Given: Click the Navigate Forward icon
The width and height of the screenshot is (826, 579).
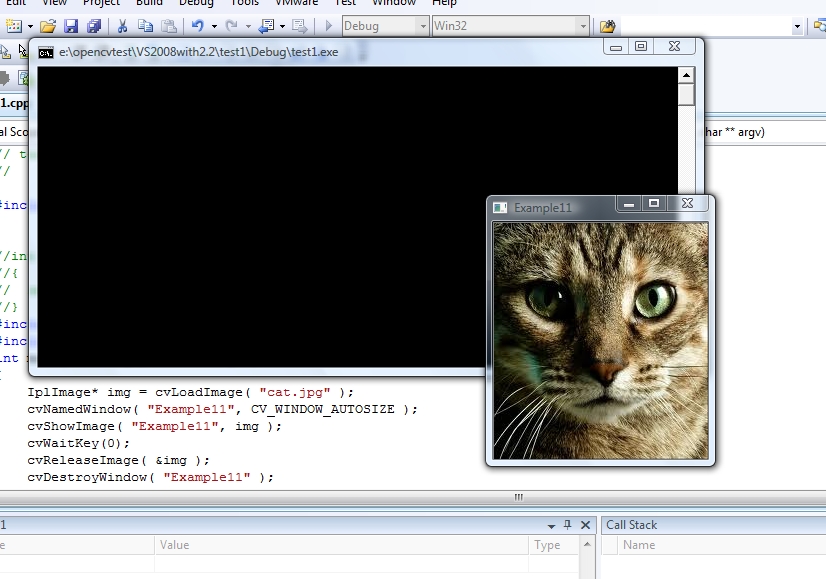Looking at the screenshot, I should 299,26.
